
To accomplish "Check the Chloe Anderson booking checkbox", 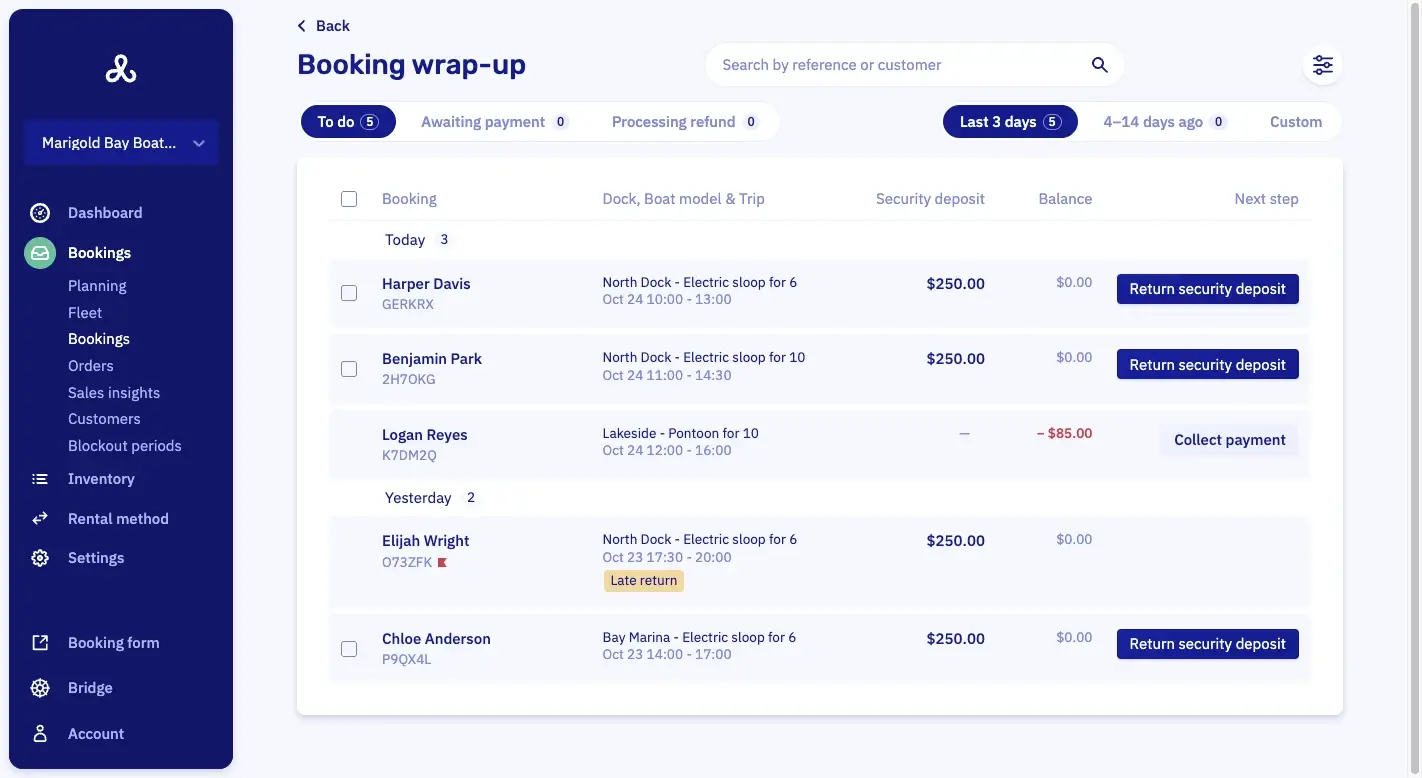I will tap(349, 649).
